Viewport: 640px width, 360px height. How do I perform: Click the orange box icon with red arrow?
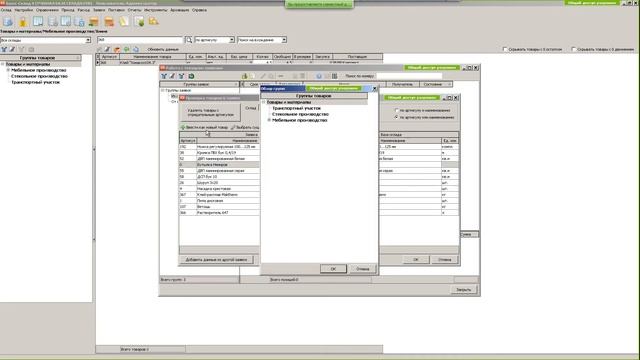(x=109, y=22)
